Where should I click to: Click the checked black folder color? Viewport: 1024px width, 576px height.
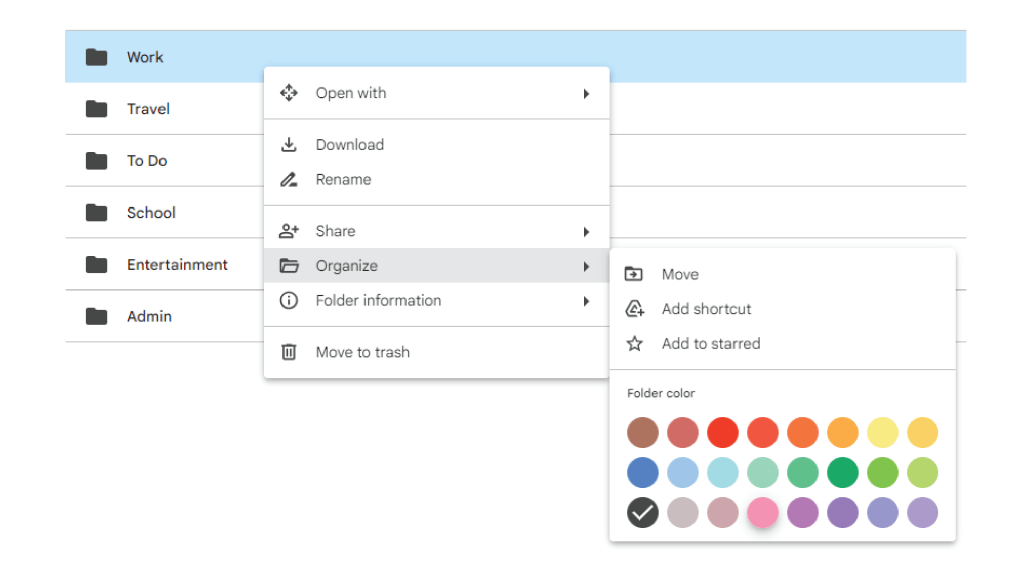[642, 512]
